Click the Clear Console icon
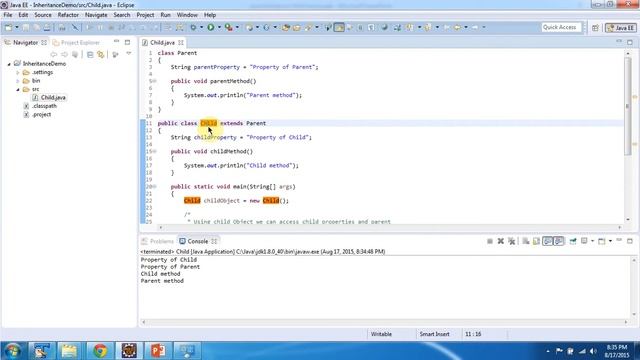The image size is (640, 360). click(x=526, y=241)
